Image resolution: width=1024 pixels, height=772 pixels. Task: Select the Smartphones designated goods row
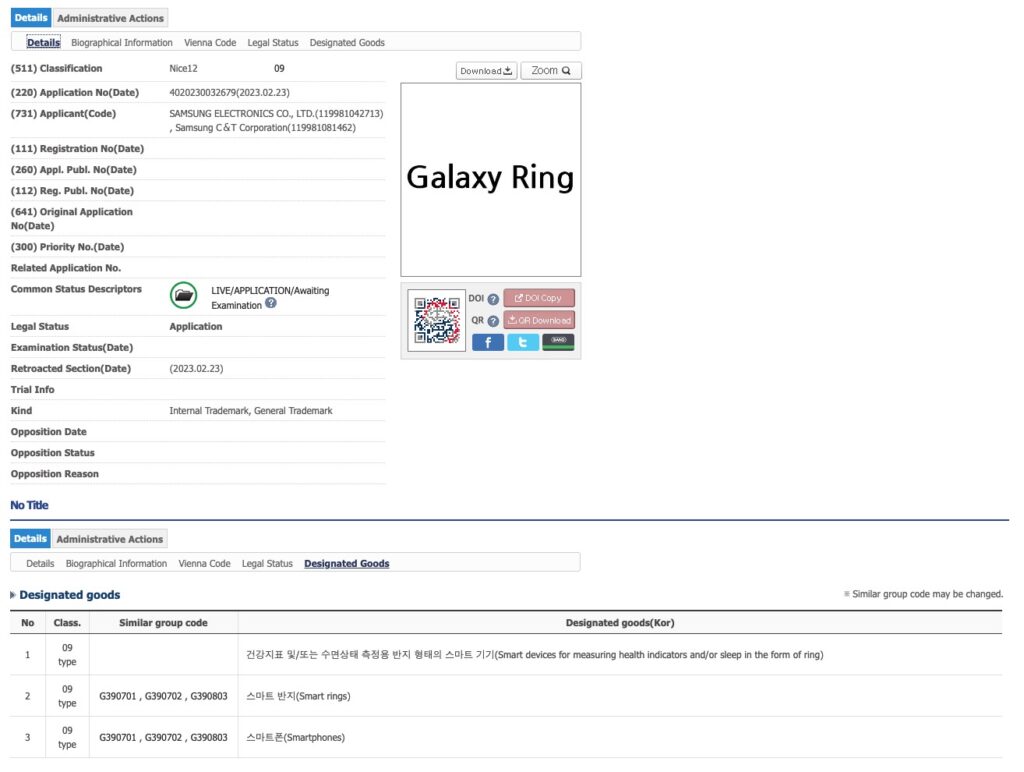[506, 737]
